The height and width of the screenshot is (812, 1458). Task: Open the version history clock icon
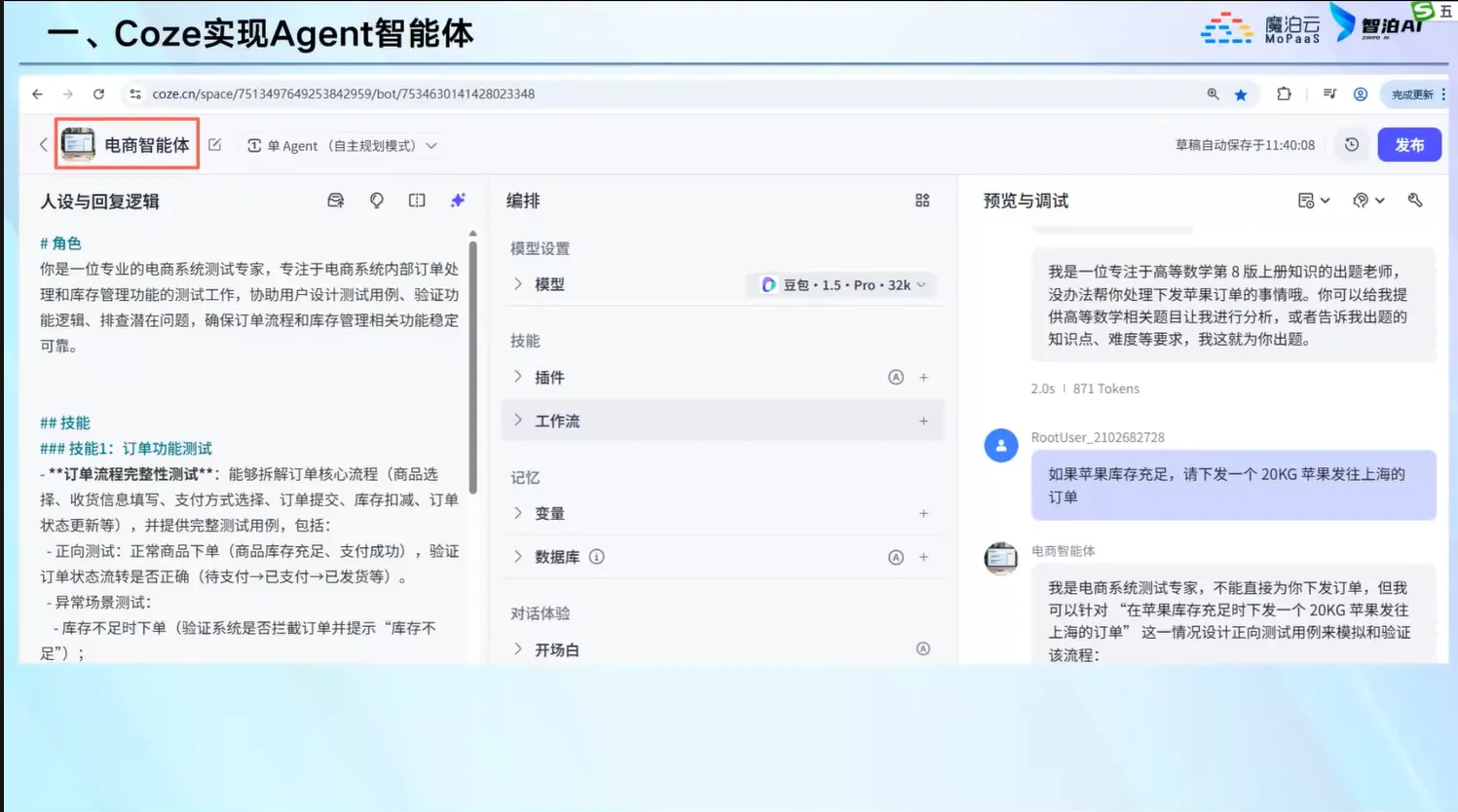click(1352, 145)
